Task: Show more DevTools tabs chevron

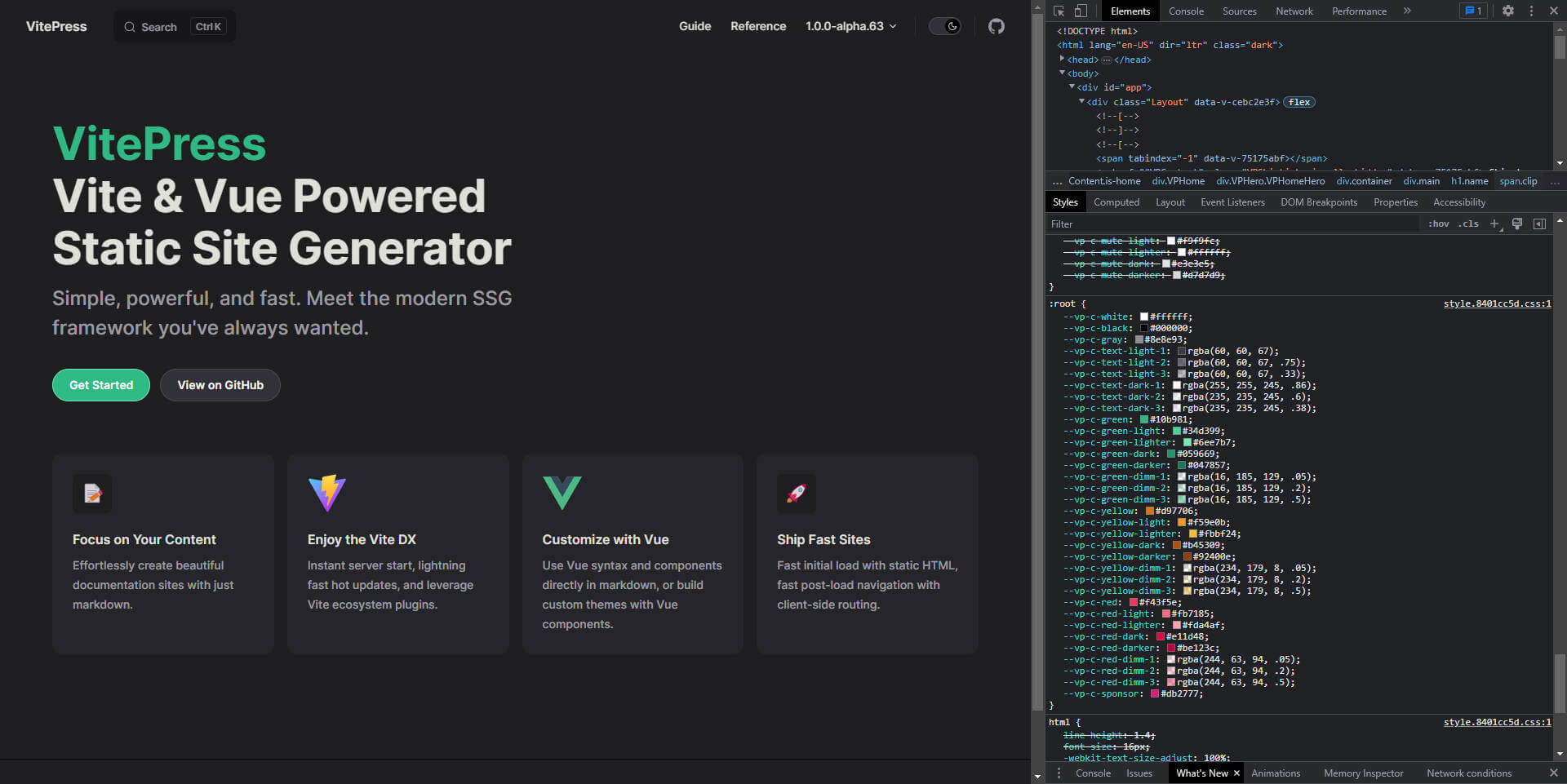Action: tap(1407, 11)
